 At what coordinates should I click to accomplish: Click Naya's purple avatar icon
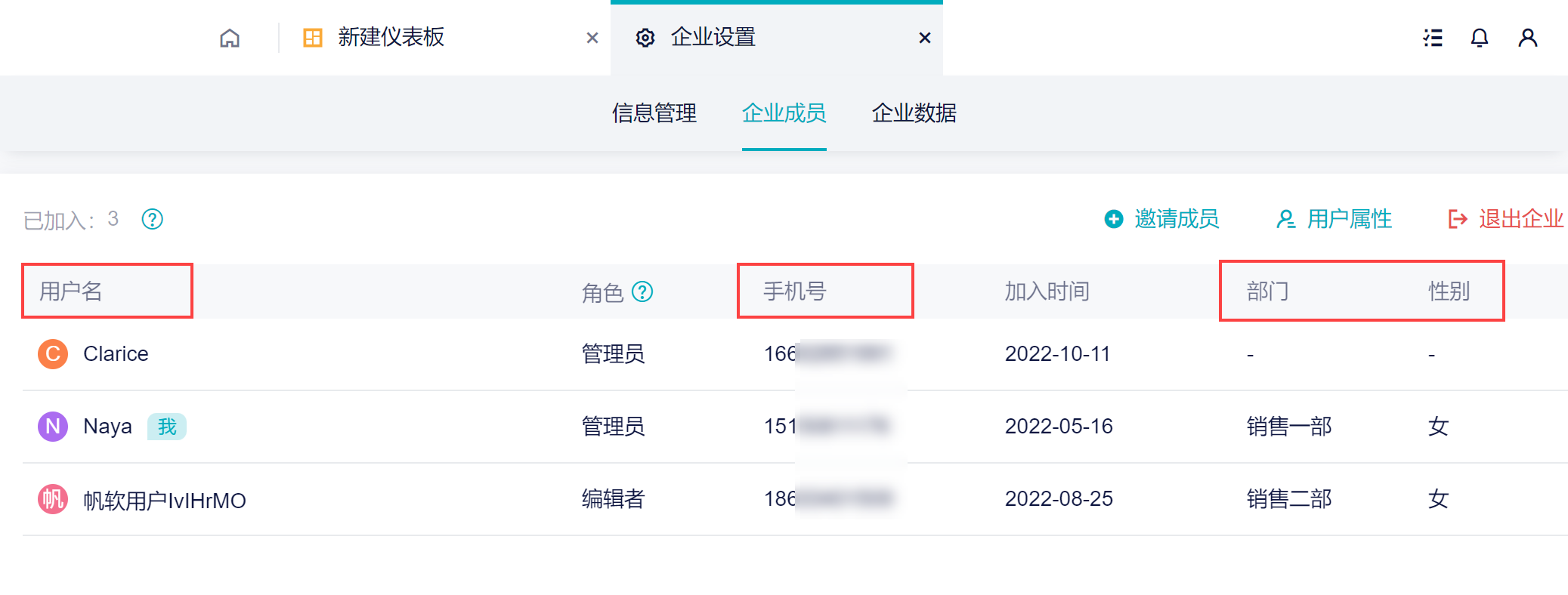point(53,427)
